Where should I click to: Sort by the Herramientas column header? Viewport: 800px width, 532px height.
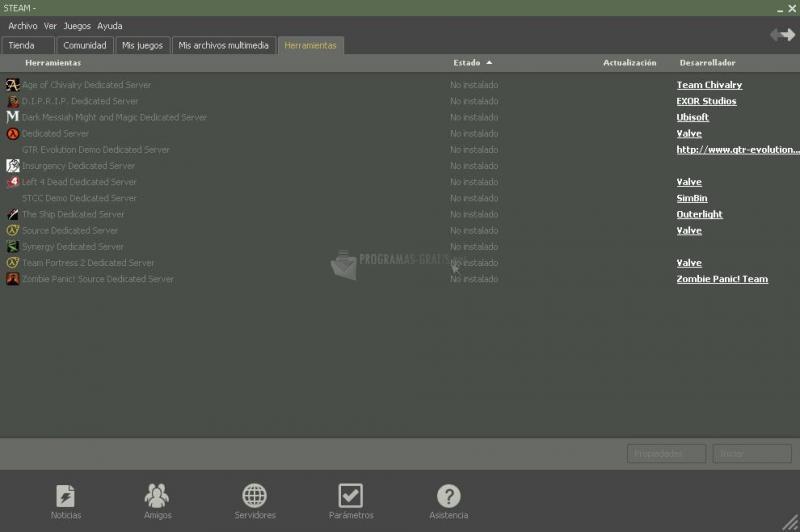pos(53,63)
